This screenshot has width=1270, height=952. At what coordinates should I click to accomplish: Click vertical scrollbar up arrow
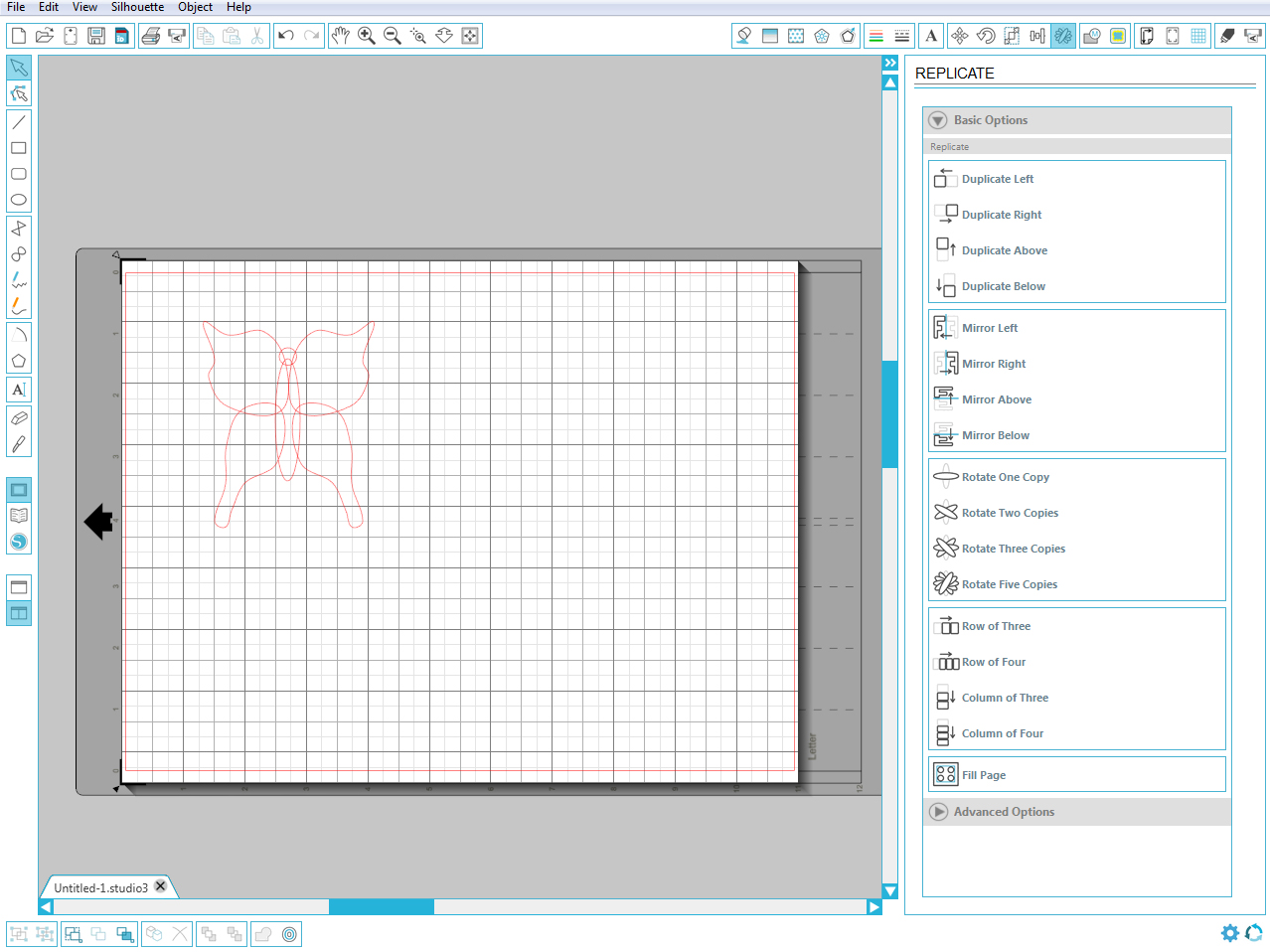[890, 82]
